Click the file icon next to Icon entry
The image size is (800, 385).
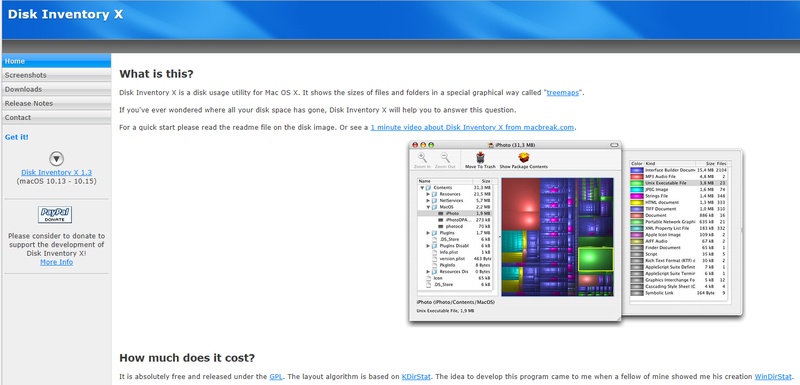click(429, 278)
